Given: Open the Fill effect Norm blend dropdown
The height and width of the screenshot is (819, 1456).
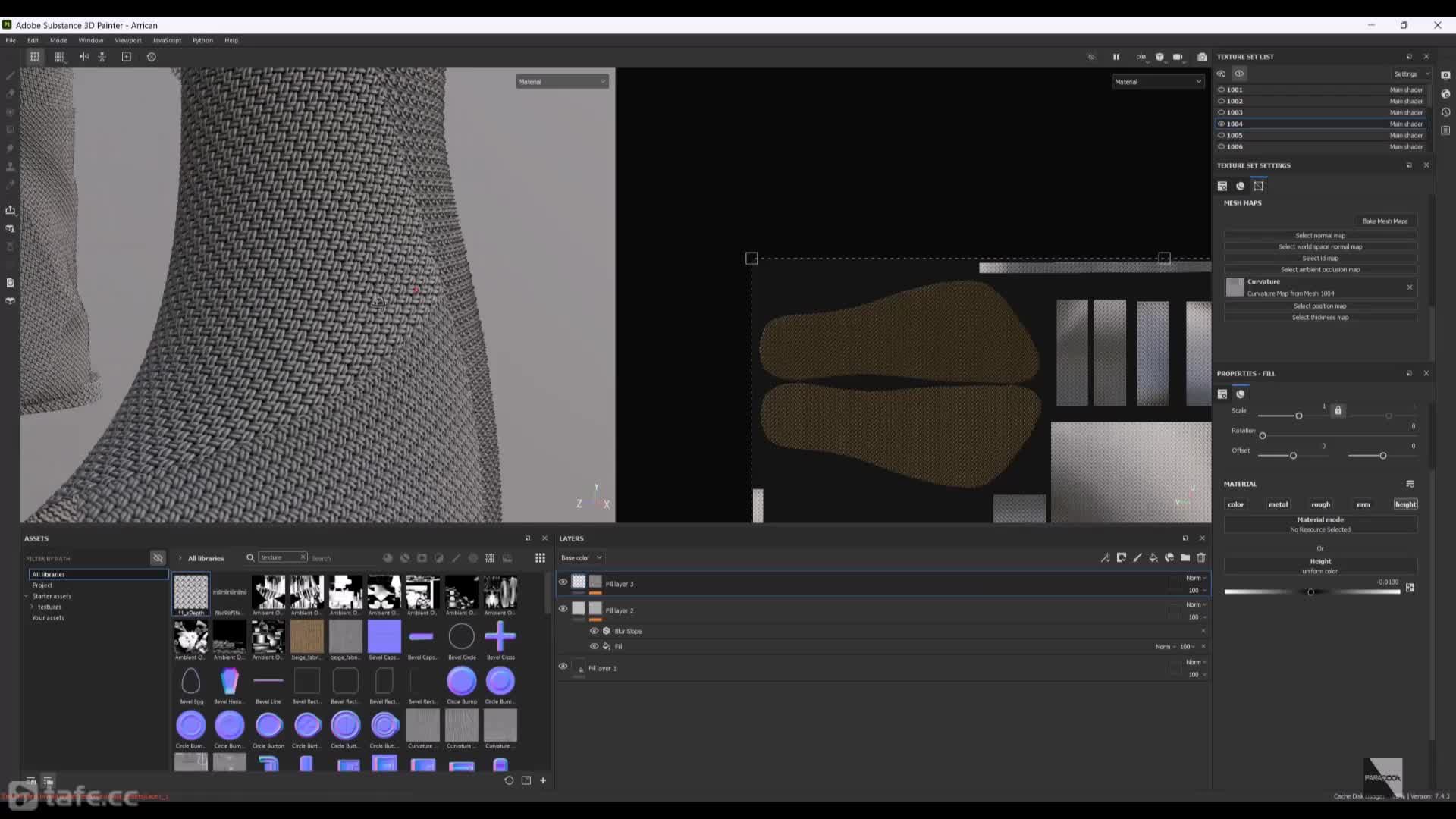Looking at the screenshot, I should [x=1166, y=647].
